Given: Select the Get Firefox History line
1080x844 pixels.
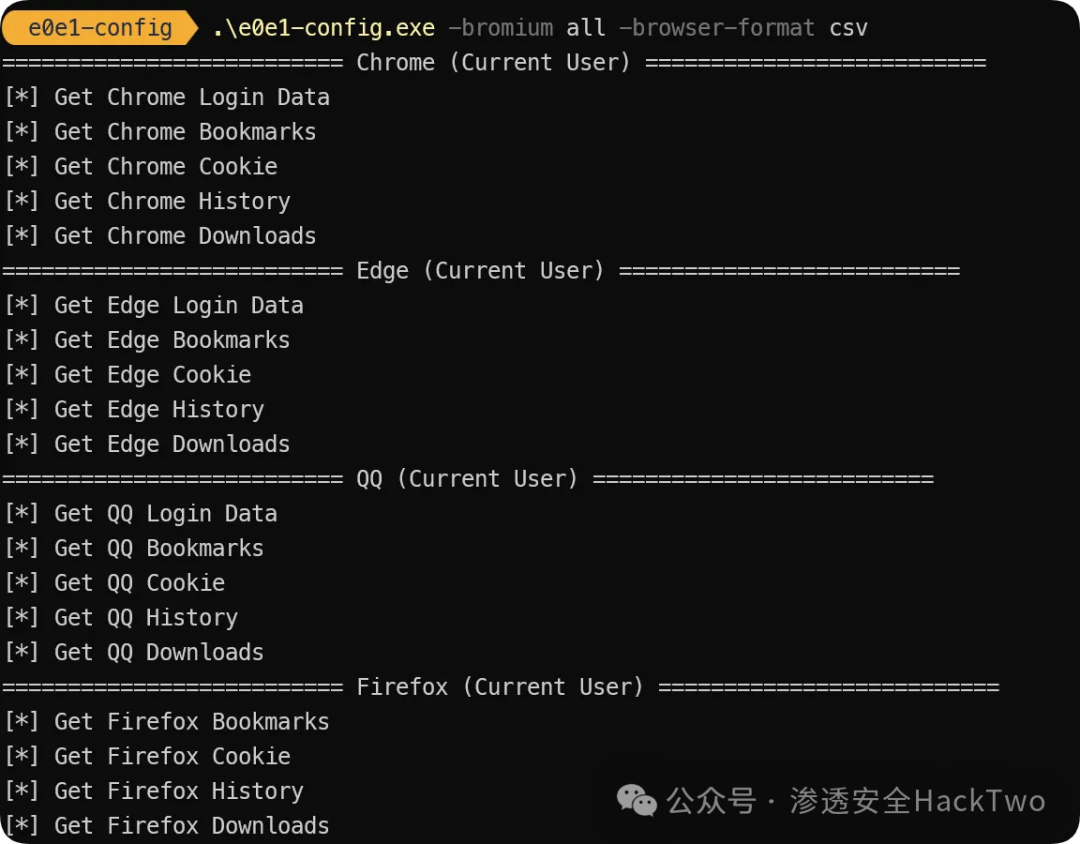Looking at the screenshot, I should coord(154,791).
